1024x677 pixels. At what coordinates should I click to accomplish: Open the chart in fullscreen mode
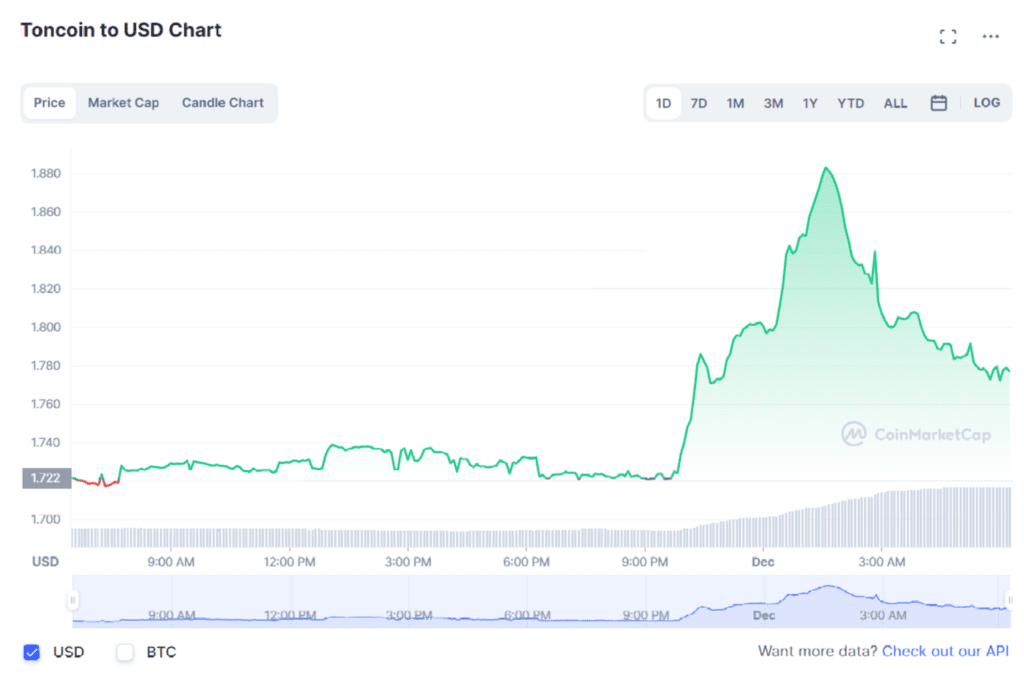(948, 37)
